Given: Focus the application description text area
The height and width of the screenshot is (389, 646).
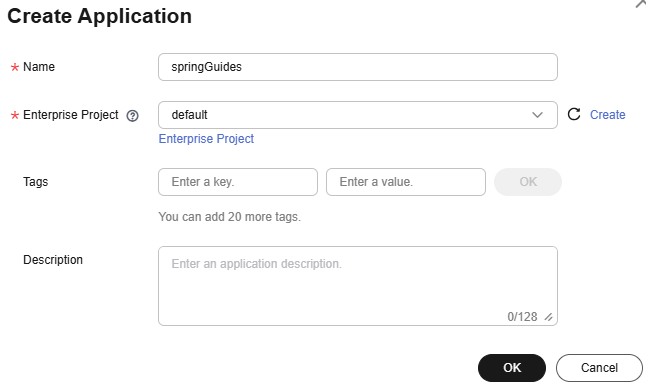Looking at the screenshot, I should tap(358, 286).
